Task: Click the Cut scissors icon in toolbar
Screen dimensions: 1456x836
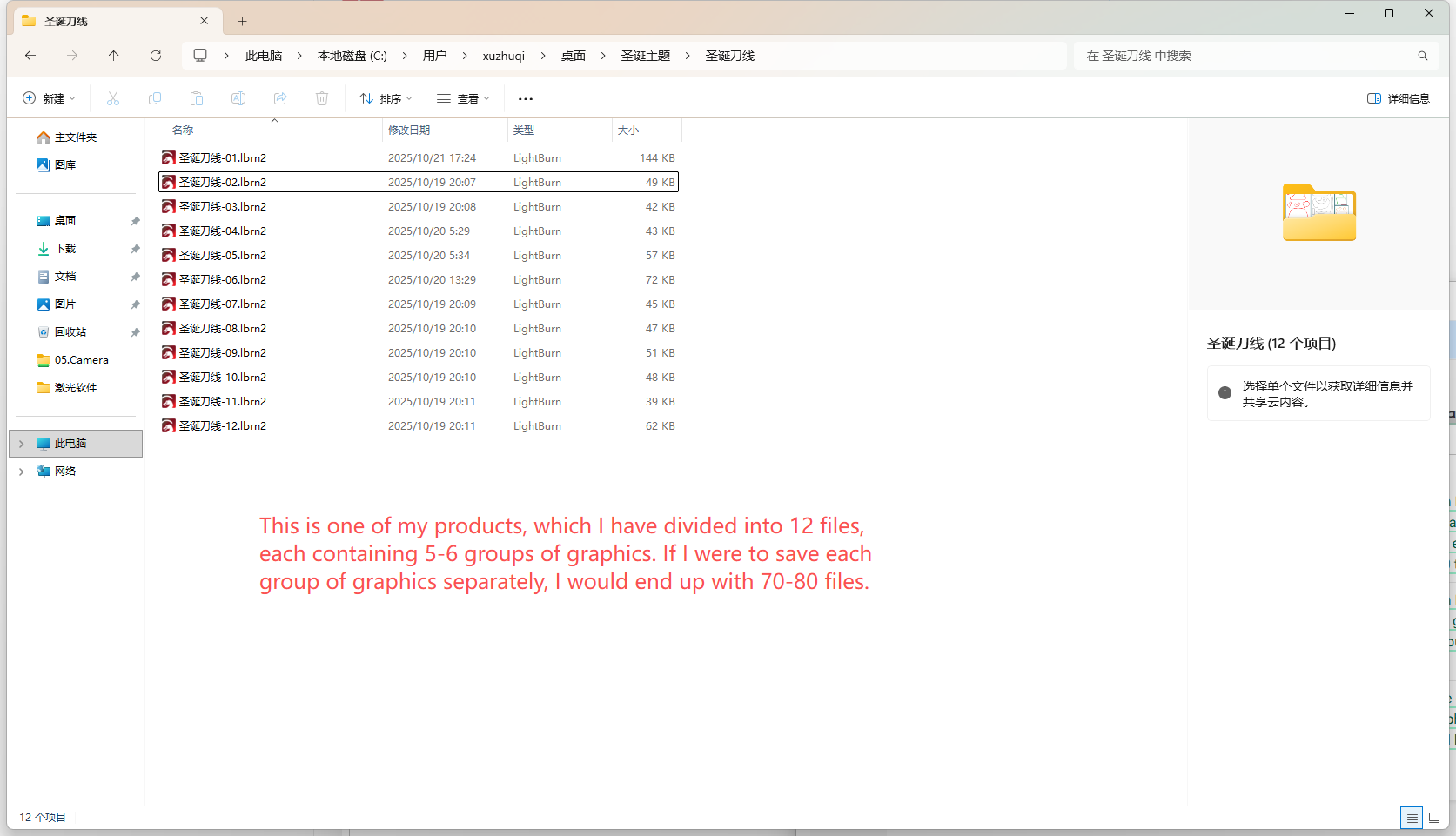Action: coord(113,98)
